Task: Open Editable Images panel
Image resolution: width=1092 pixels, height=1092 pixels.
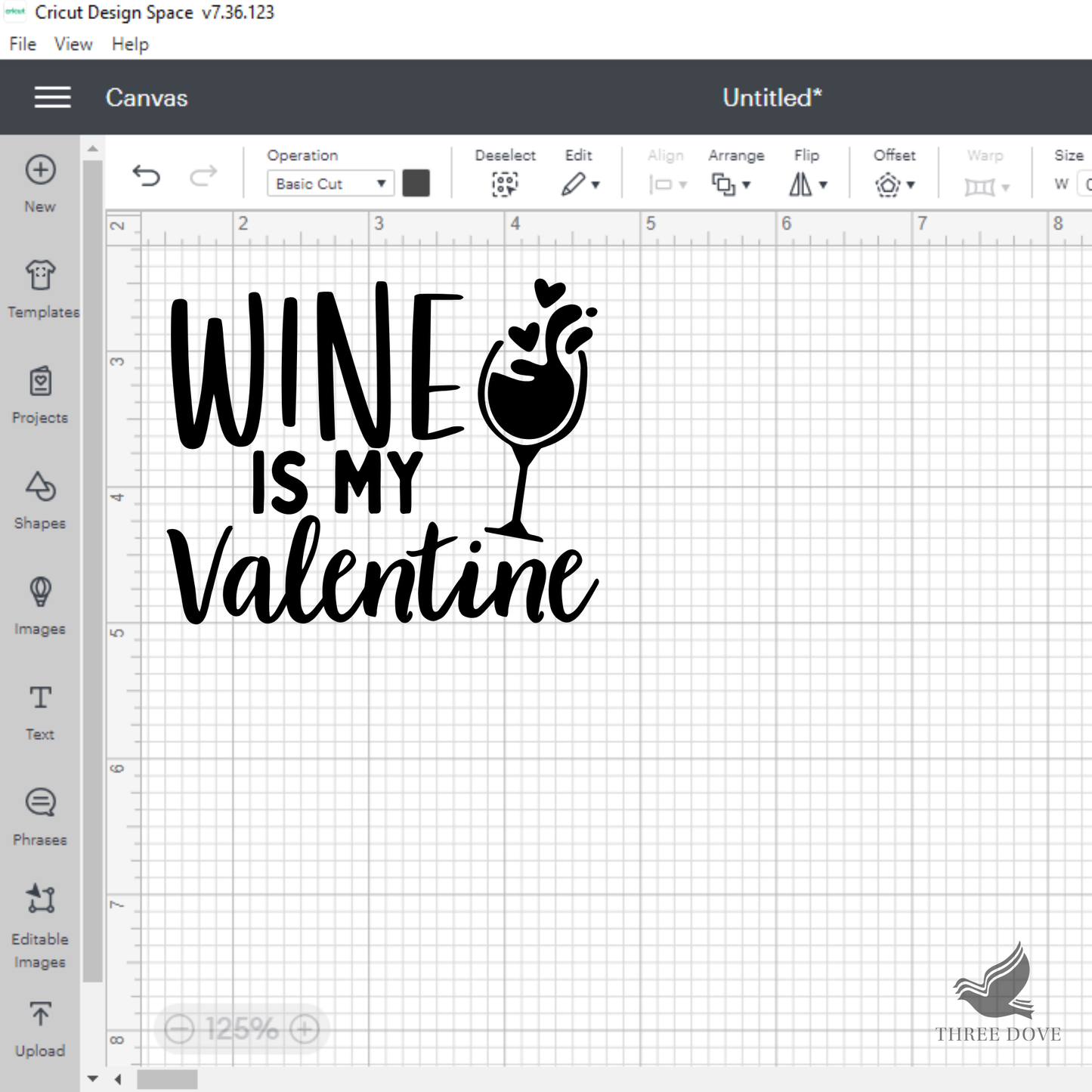Action: pyautogui.click(x=40, y=926)
